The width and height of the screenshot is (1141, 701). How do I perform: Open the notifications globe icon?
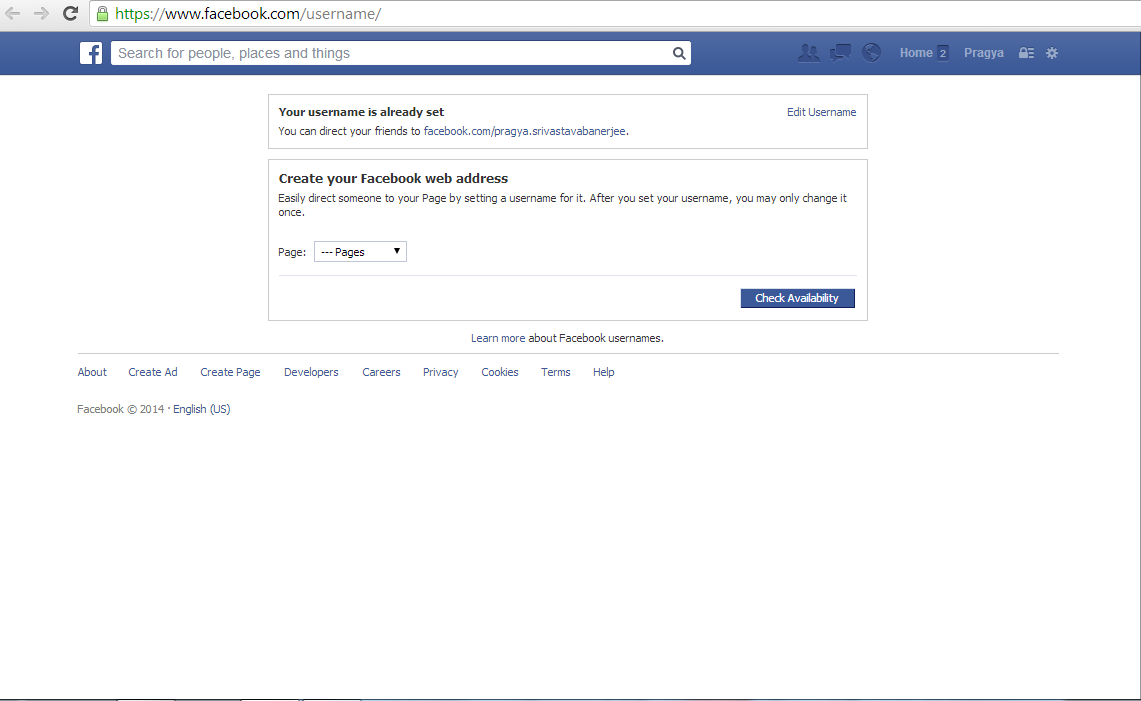point(871,52)
